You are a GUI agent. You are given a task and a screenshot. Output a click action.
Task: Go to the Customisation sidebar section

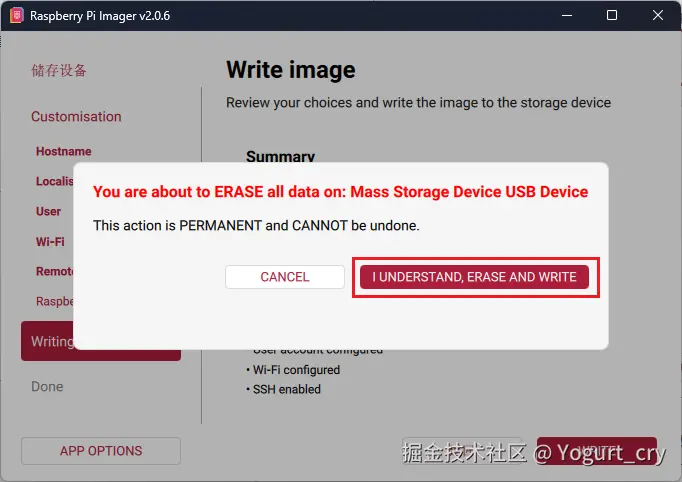(76, 117)
